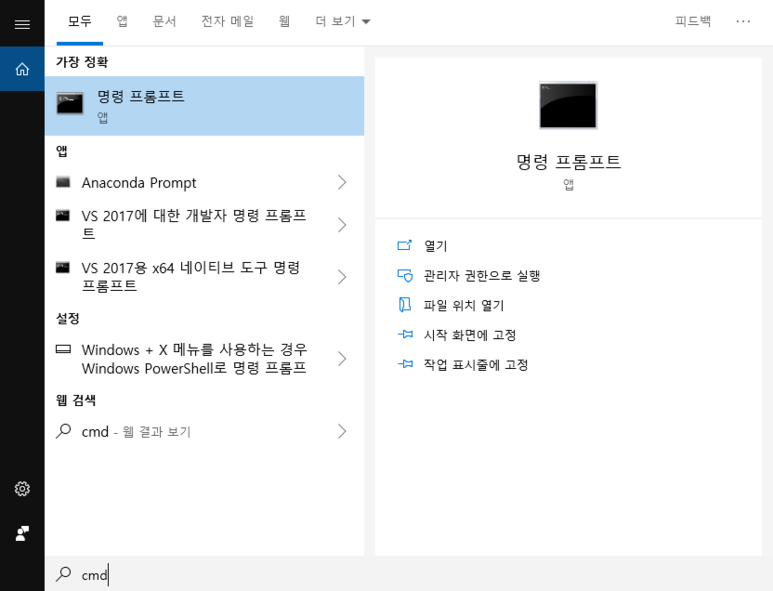Click the search box magnifier icon
Screen dimensions: 773x591
(64, 574)
